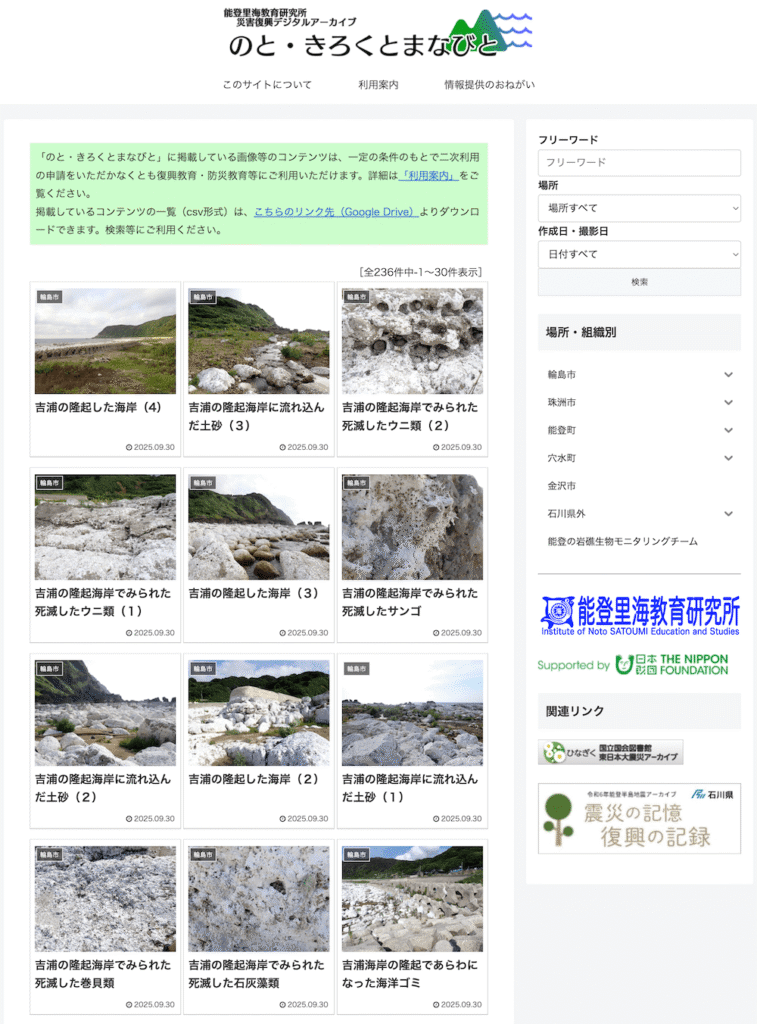Open the Nippon Foundation supporter logo

click(x=633, y=665)
